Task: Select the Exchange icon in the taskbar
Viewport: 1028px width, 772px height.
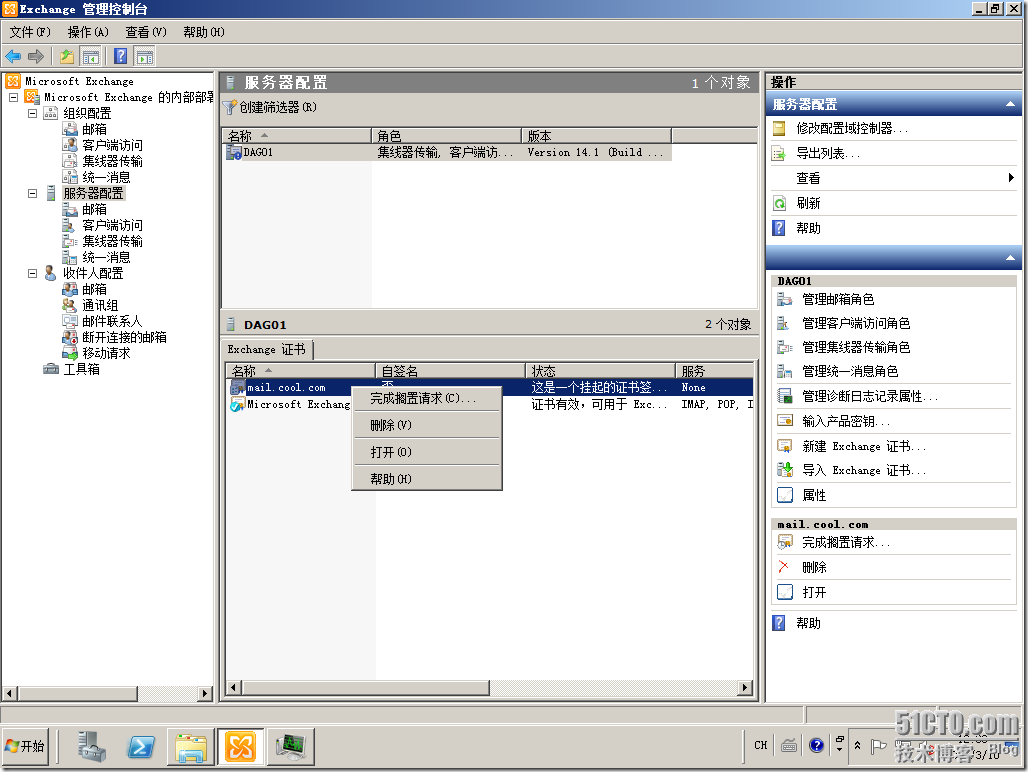Action: tap(239, 746)
